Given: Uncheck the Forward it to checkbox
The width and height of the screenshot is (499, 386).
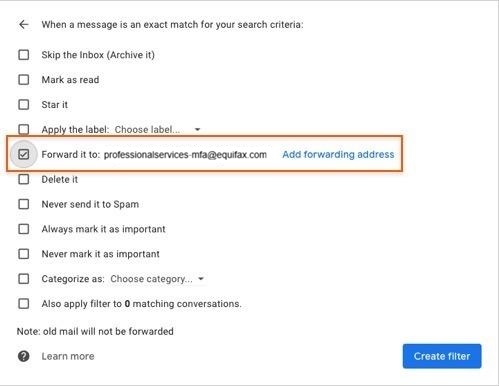Looking at the screenshot, I should [24, 154].
